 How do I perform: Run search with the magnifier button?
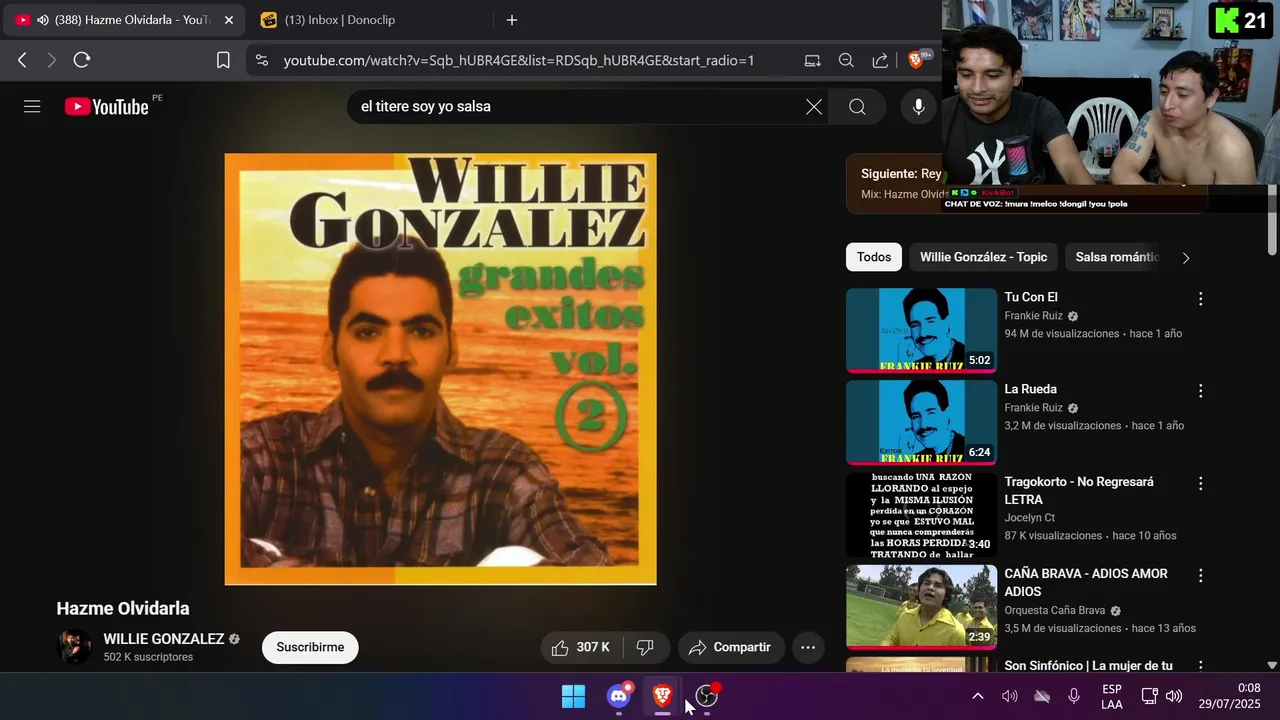tap(857, 107)
